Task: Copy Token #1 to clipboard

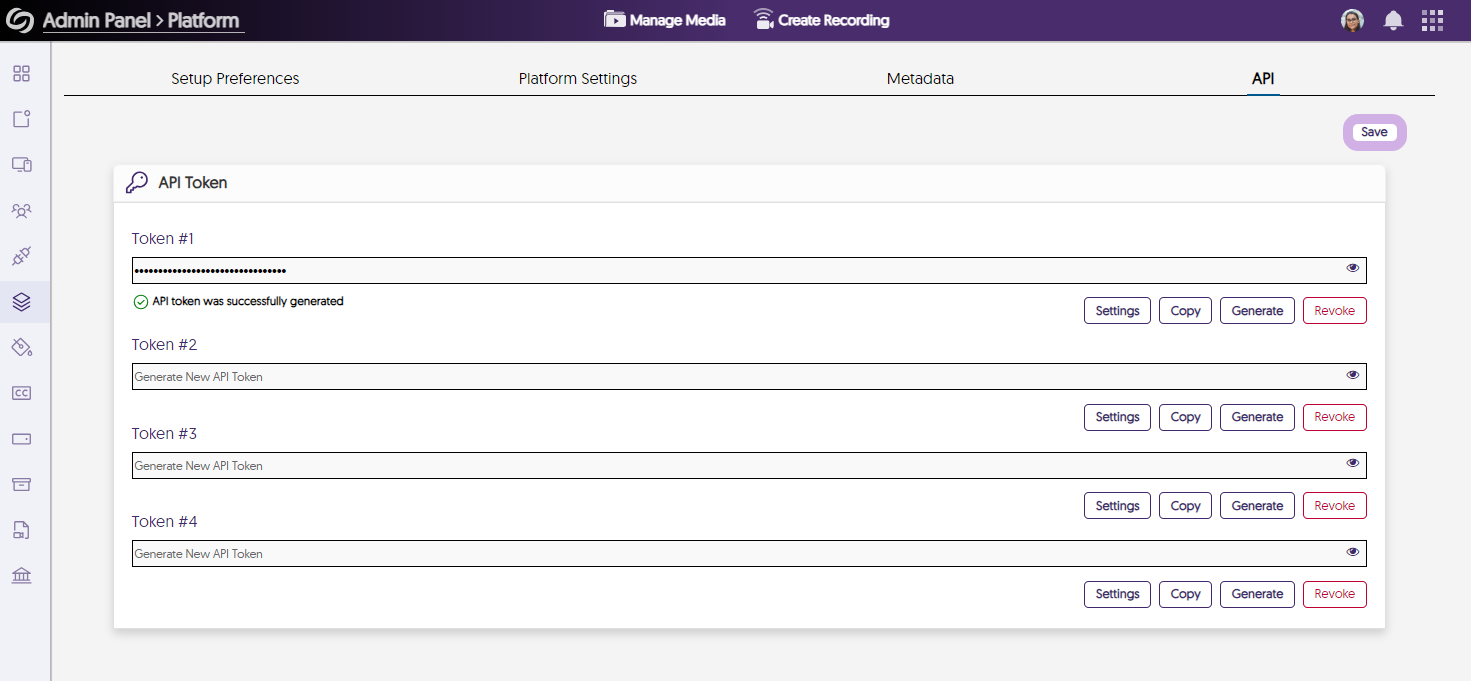Action: point(1185,311)
